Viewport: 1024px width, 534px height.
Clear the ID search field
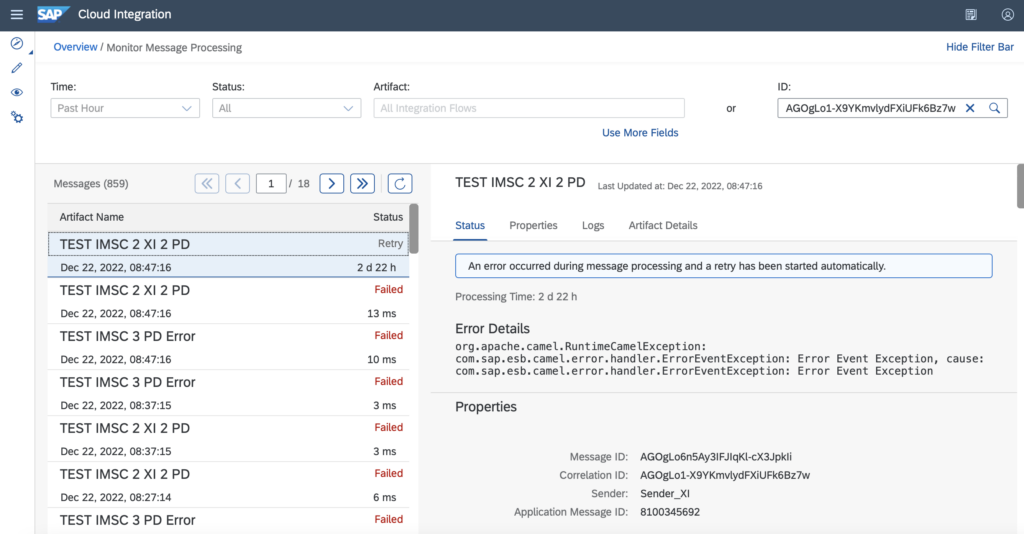coord(969,108)
